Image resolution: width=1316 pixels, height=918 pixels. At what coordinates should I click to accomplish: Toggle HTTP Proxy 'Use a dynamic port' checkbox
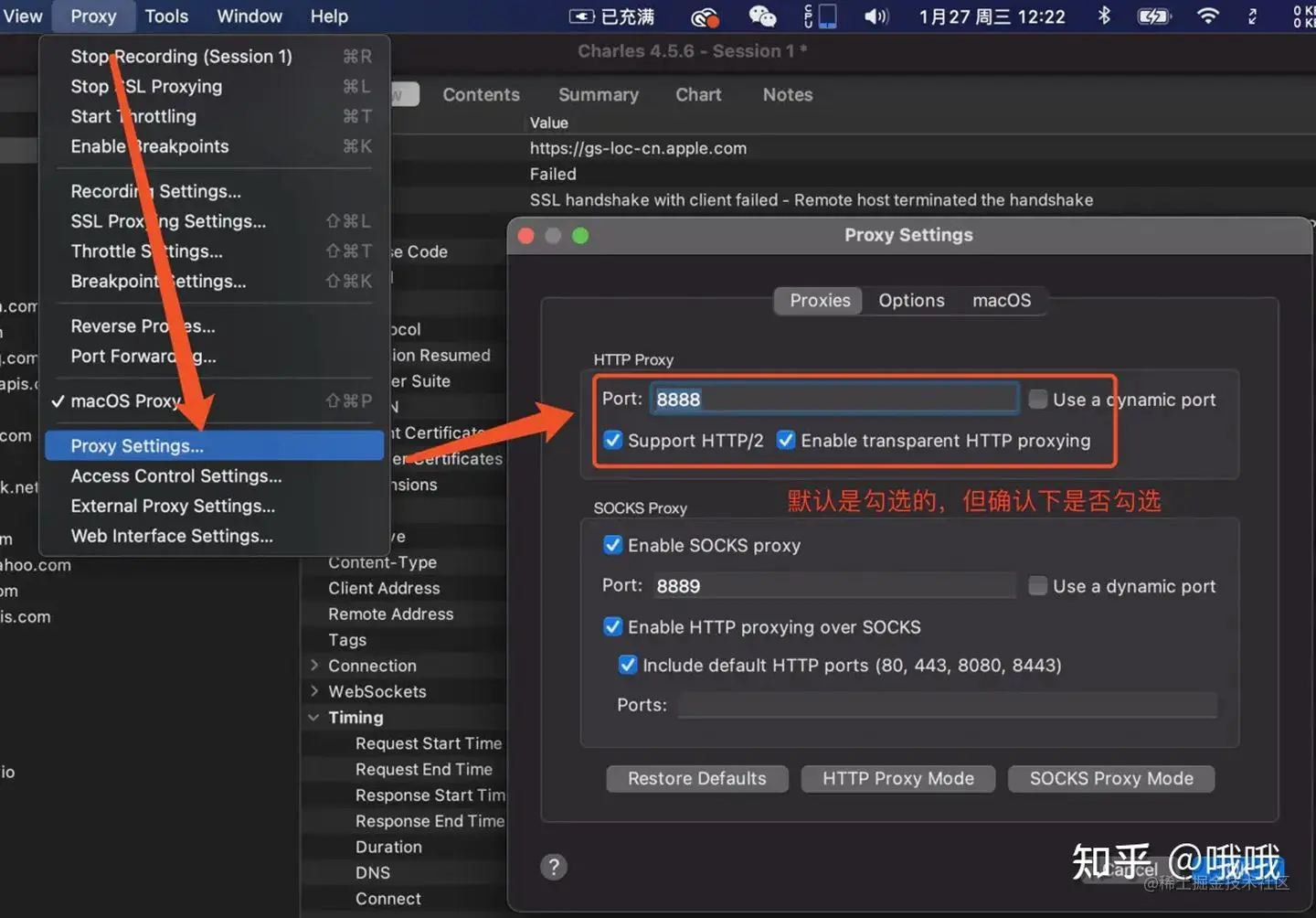(1037, 399)
